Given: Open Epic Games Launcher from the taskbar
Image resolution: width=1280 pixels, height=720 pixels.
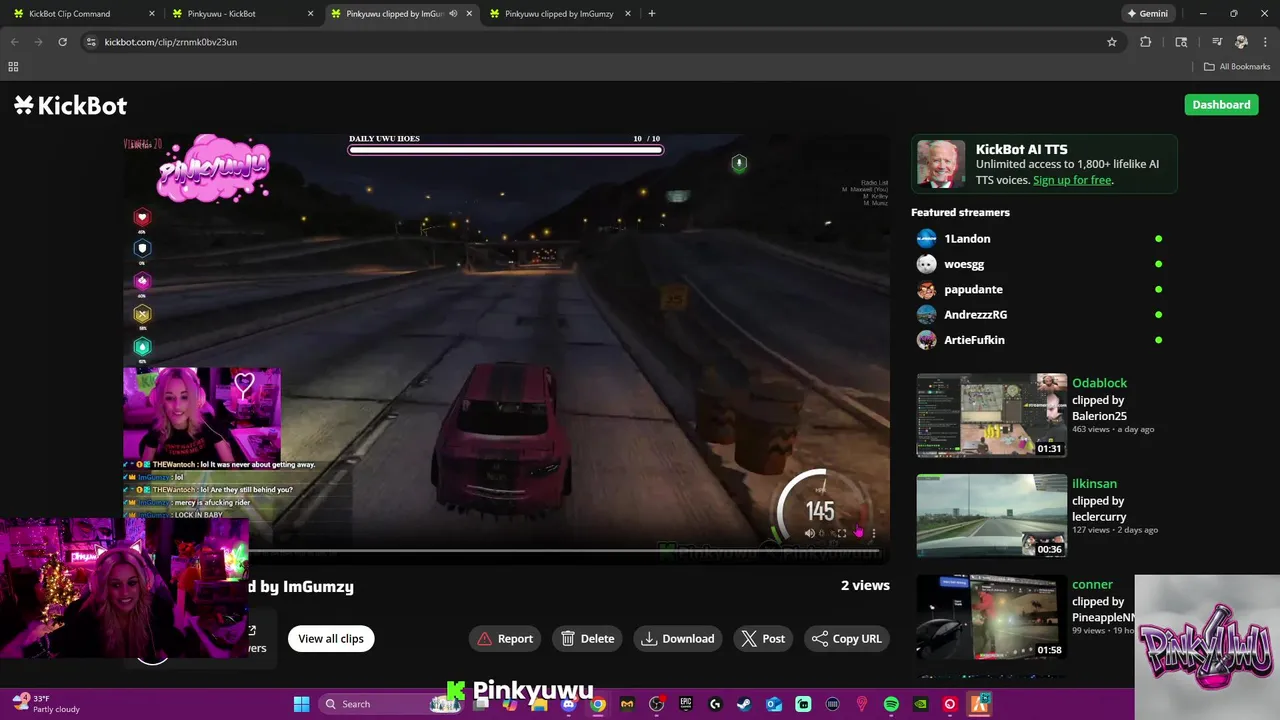Looking at the screenshot, I should [x=686, y=704].
